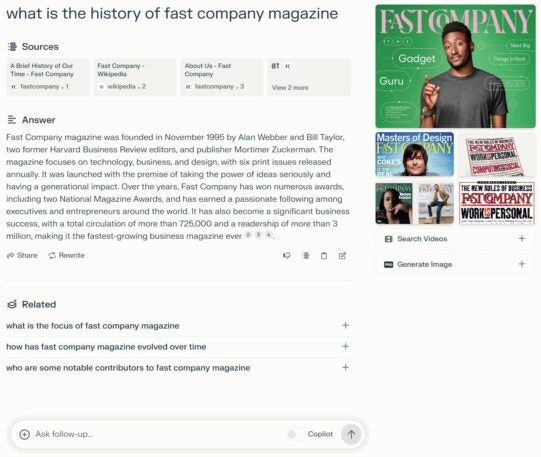Click the Share arrow icon

point(11,256)
